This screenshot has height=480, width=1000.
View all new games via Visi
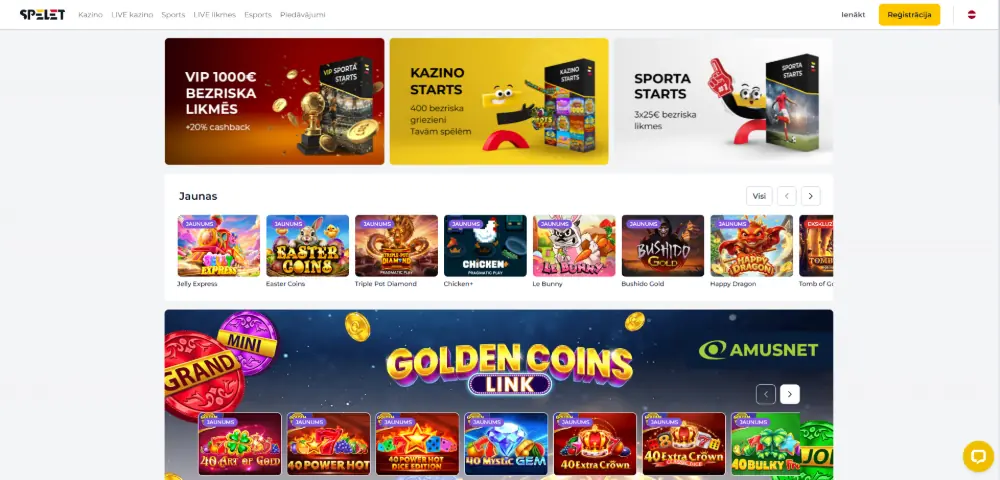pyautogui.click(x=759, y=196)
